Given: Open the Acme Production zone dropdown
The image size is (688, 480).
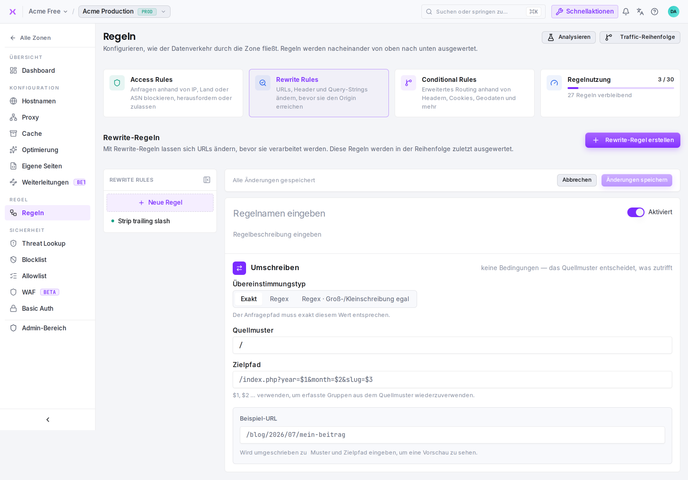Looking at the screenshot, I should (x=124, y=11).
